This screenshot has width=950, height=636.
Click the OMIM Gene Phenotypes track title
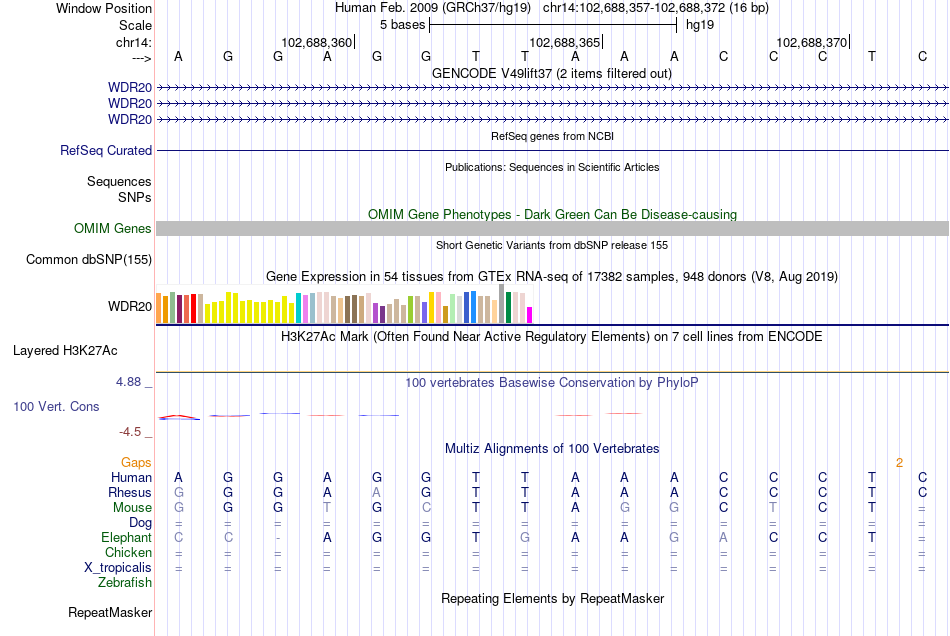(552, 214)
